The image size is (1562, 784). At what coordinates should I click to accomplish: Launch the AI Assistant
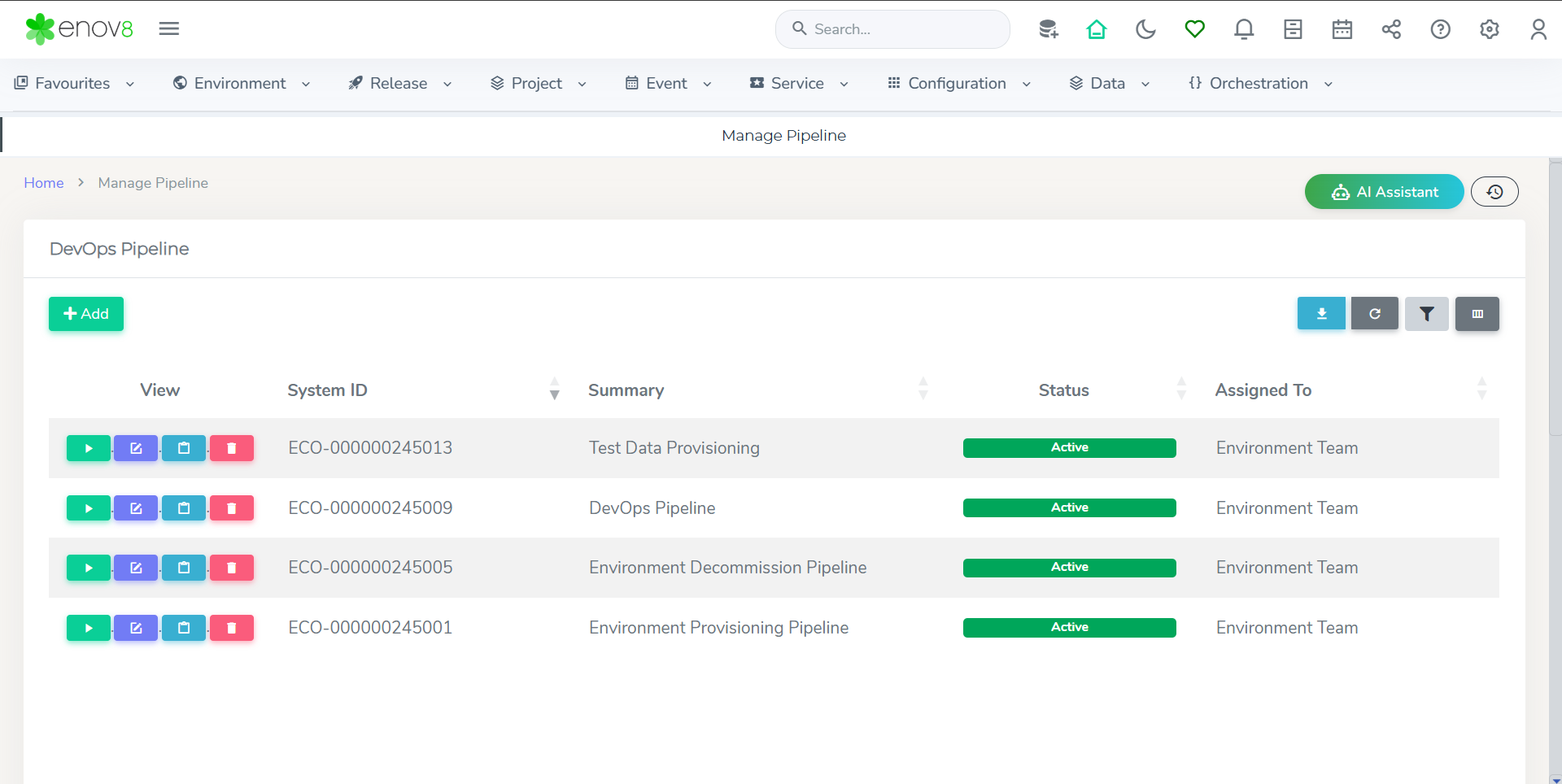(x=1384, y=192)
